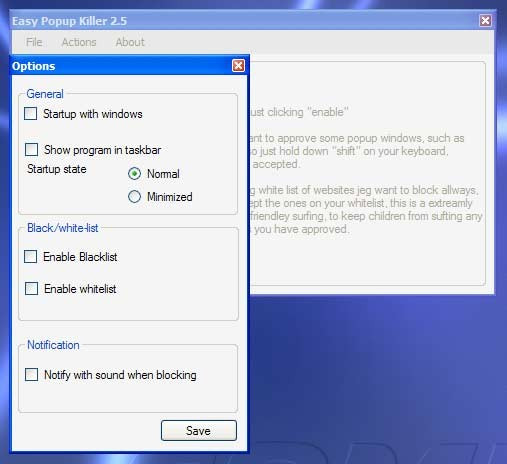
Task: Click the 'you have approved.' text in main window
Action: click(x=302, y=229)
